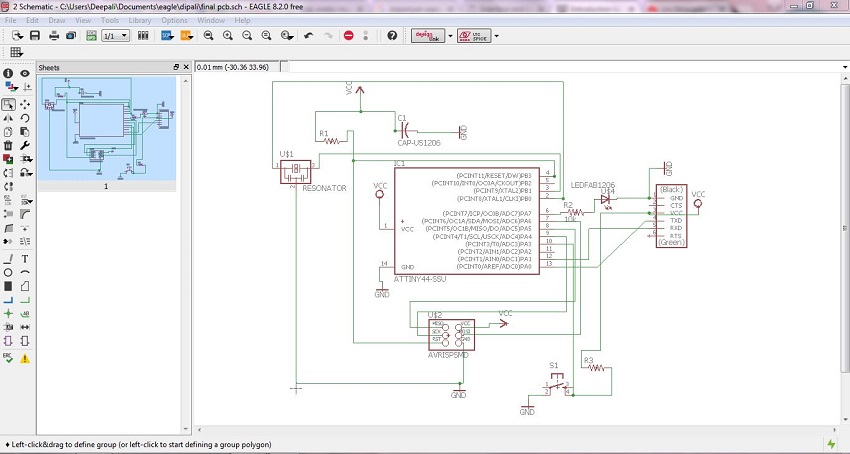Image resolution: width=850 pixels, height=454 pixels.
Task: Select the Label tool
Action: (25, 314)
